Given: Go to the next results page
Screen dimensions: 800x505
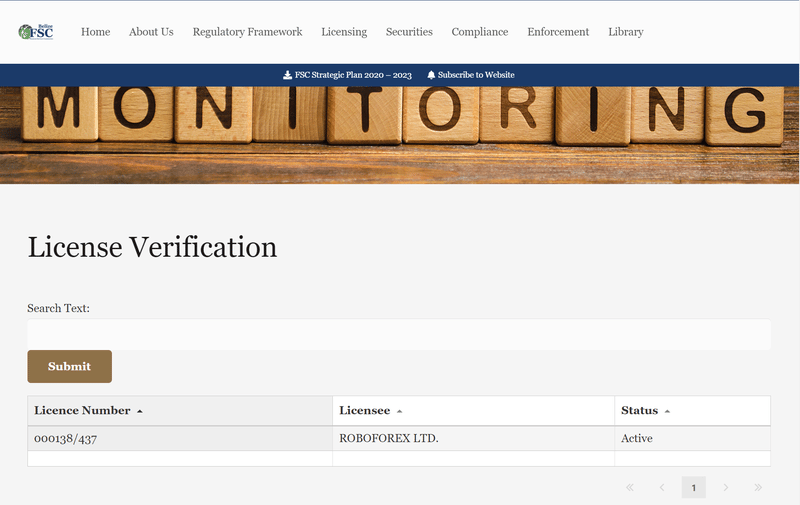Looking at the screenshot, I should (x=726, y=487).
